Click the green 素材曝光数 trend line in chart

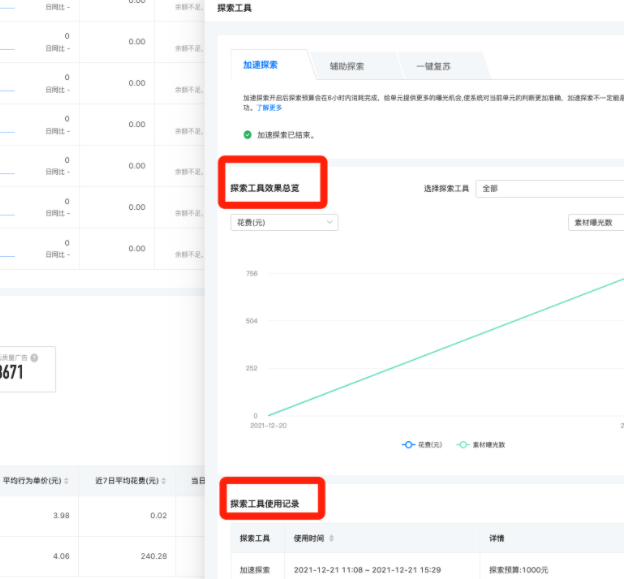446,347
